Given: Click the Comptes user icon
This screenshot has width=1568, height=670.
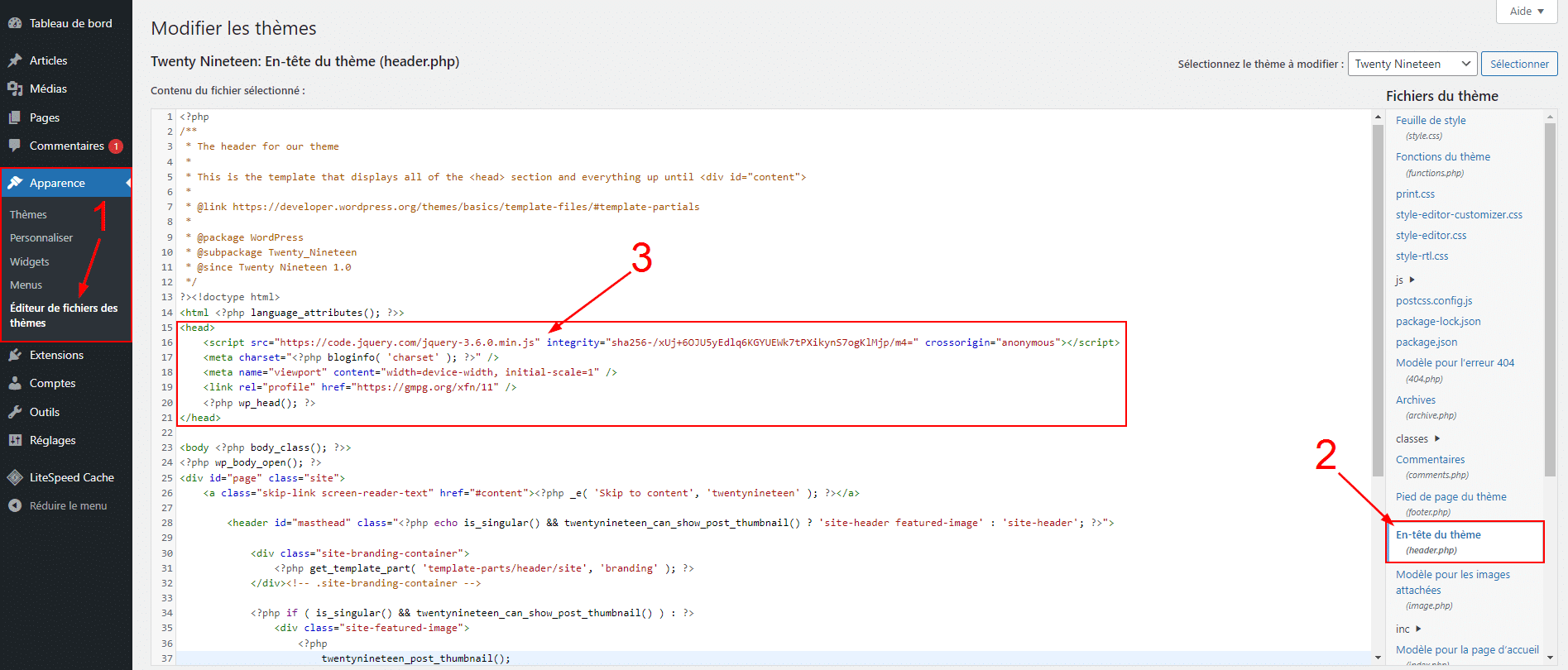Looking at the screenshot, I should tap(15, 383).
